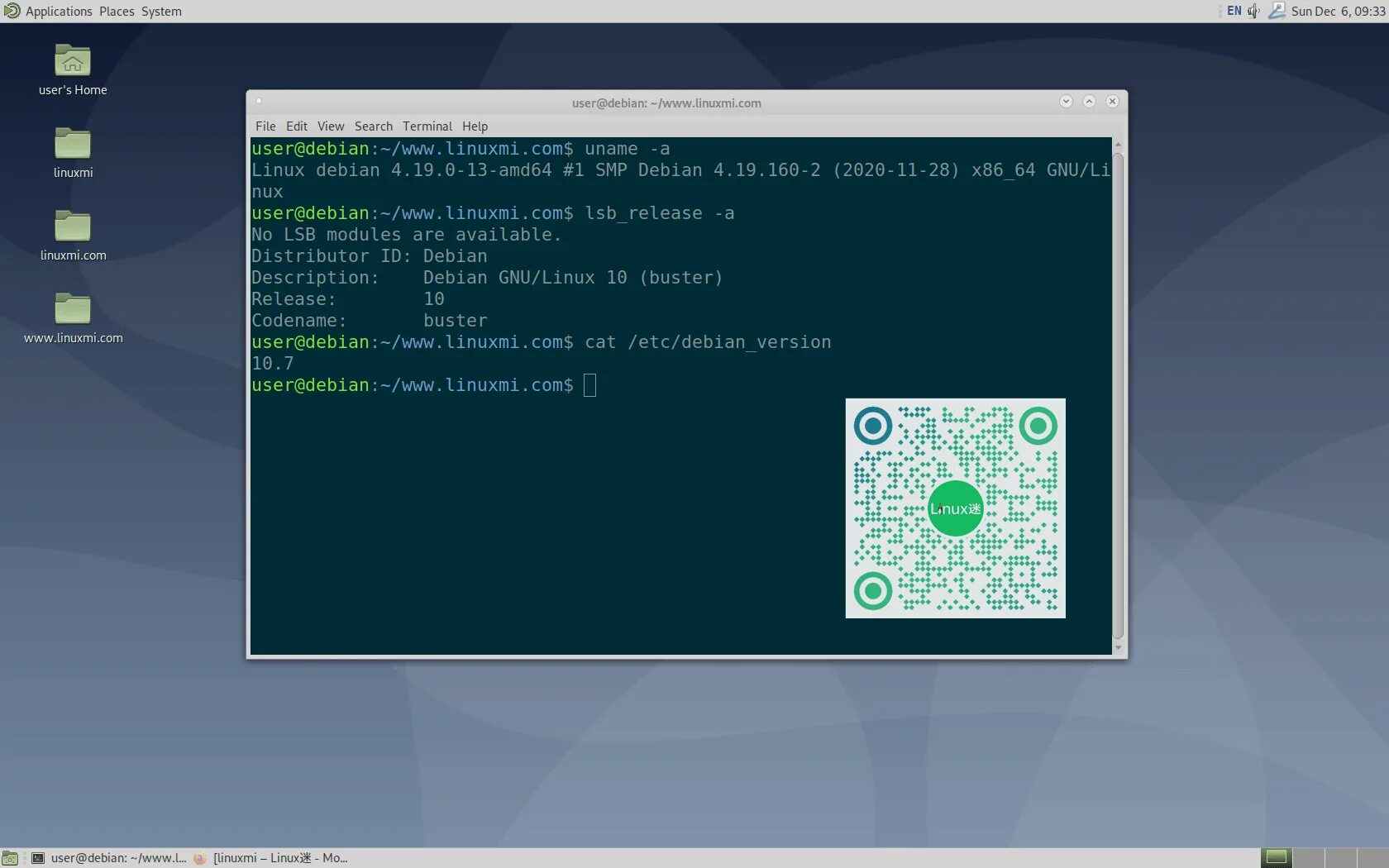Open the terminal Help menu

coord(475,126)
